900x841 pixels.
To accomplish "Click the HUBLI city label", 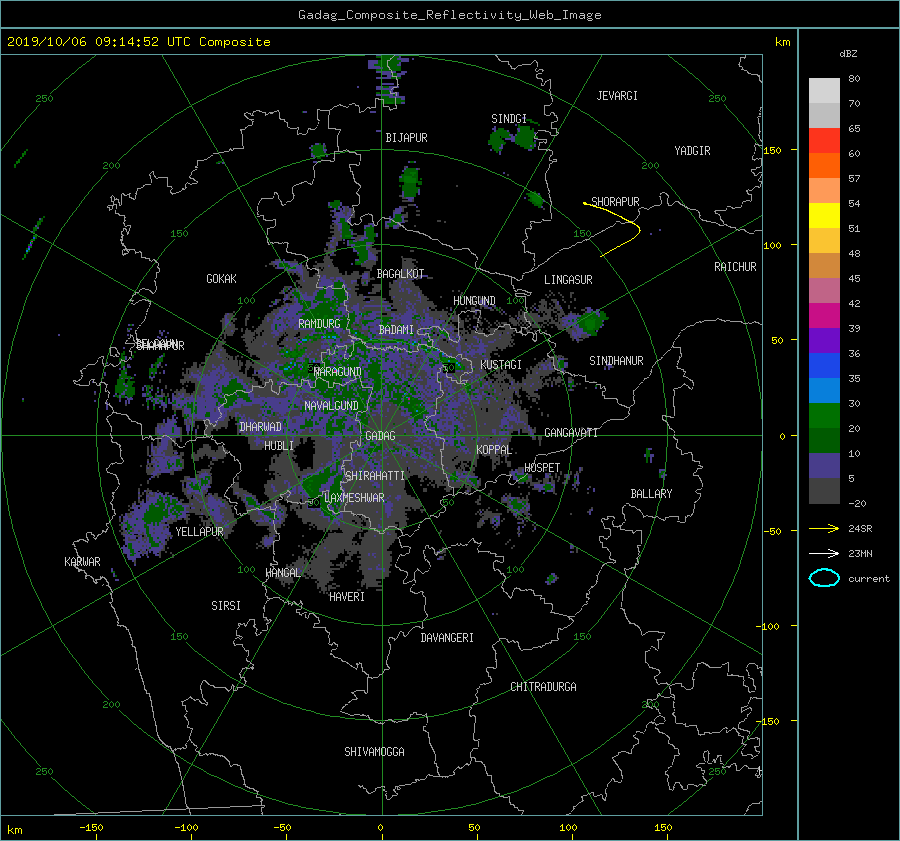I will tap(279, 445).
